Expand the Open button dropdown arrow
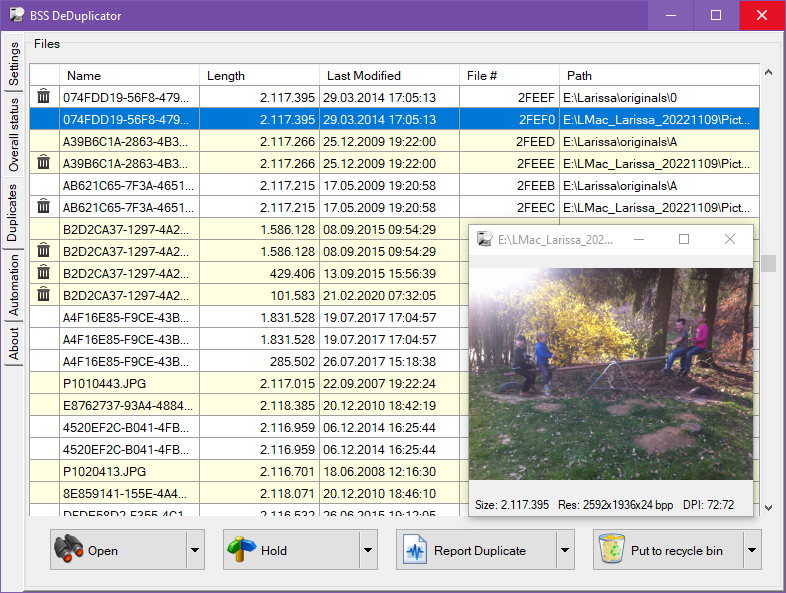This screenshot has width=786, height=593. 195,550
